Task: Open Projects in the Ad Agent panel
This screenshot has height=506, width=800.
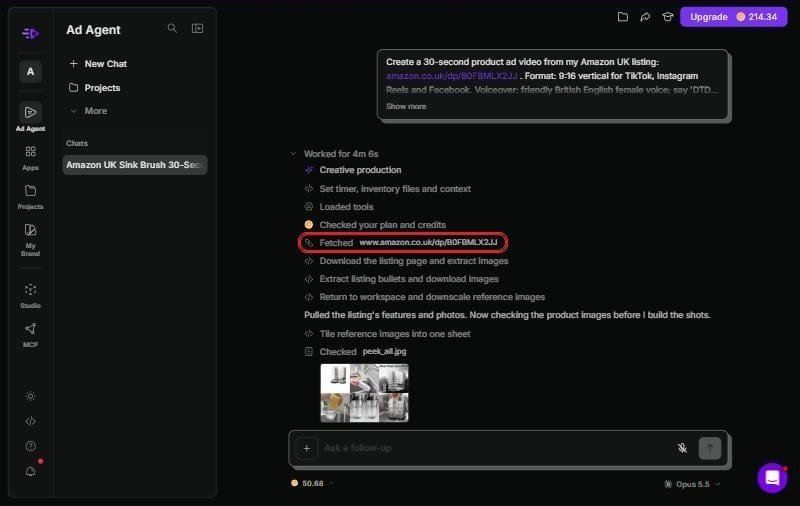Action: 95,88
